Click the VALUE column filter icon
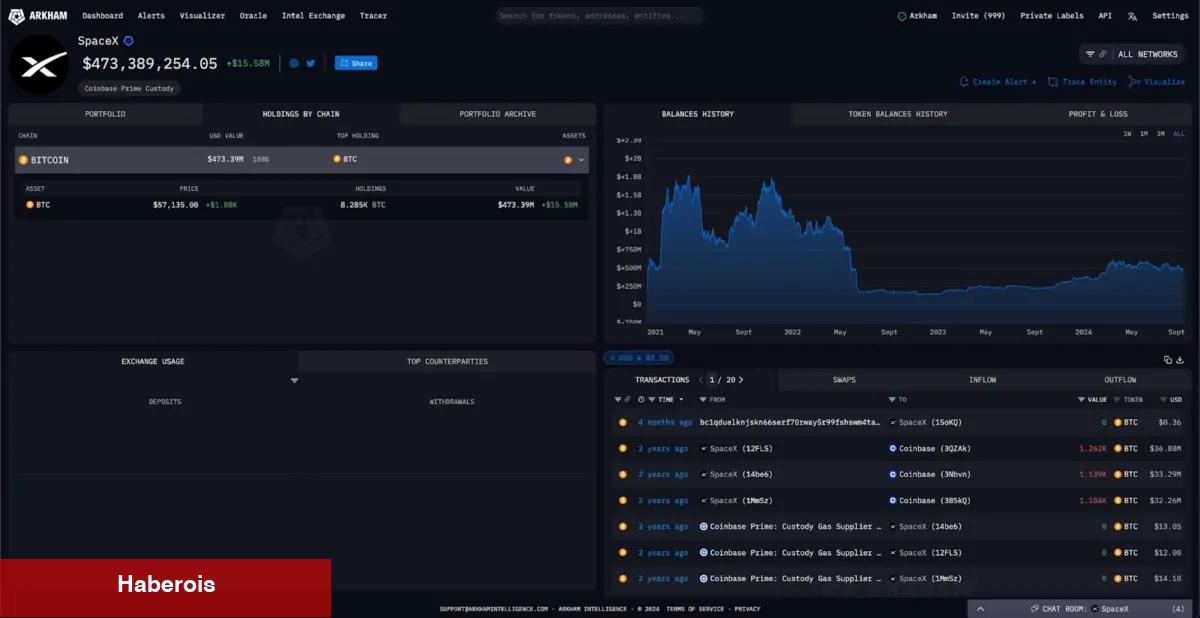Viewport: 1200px width, 618px height. tap(1082, 400)
